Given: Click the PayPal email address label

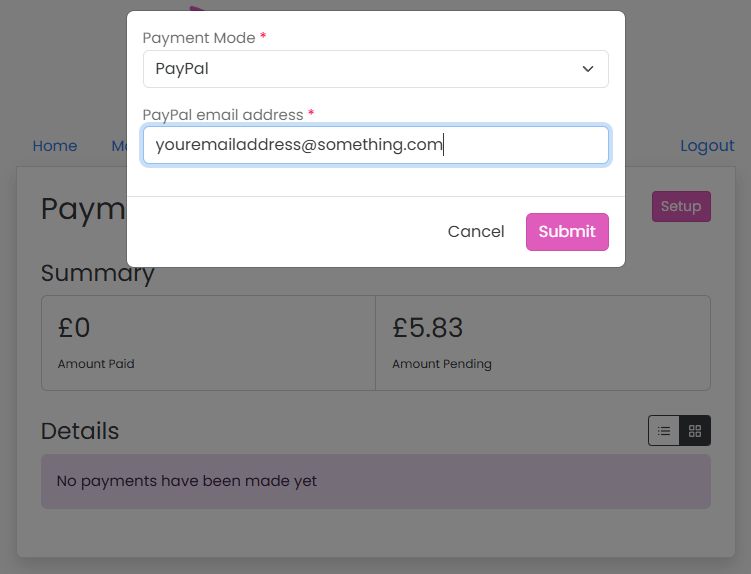Looking at the screenshot, I should click(x=223, y=115).
